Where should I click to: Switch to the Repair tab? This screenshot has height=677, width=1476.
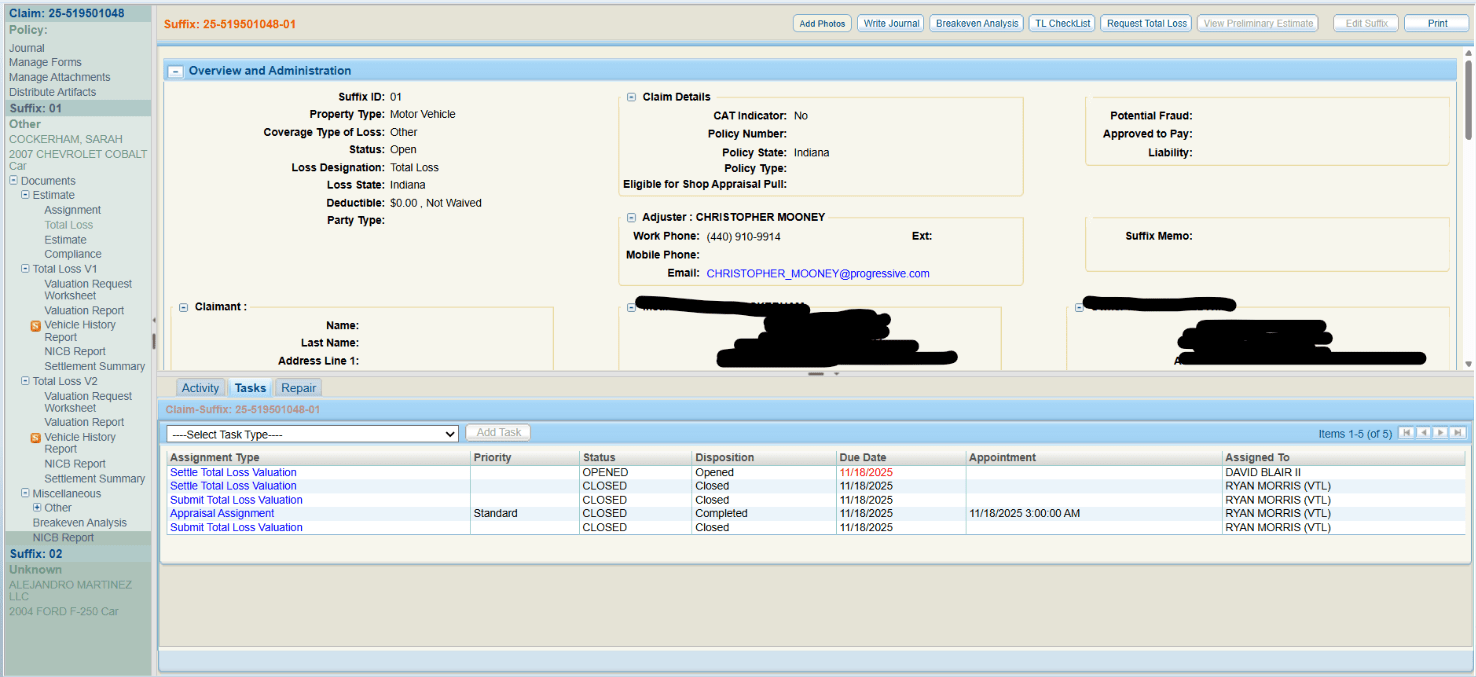(298, 388)
